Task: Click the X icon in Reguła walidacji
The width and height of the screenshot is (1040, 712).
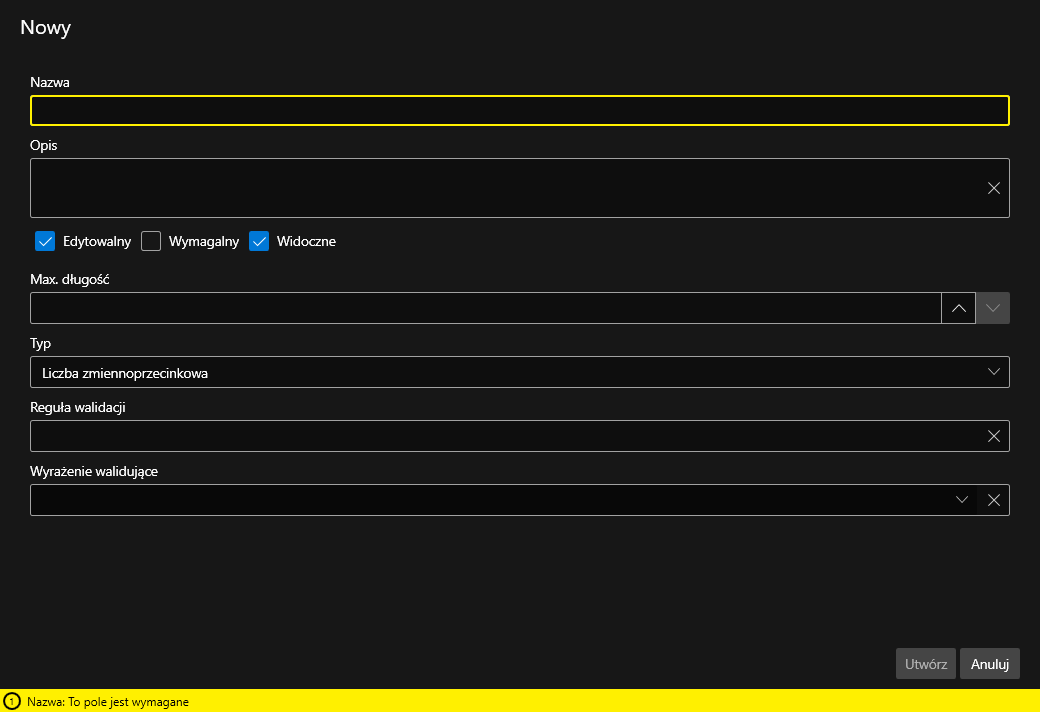Action: (x=993, y=436)
